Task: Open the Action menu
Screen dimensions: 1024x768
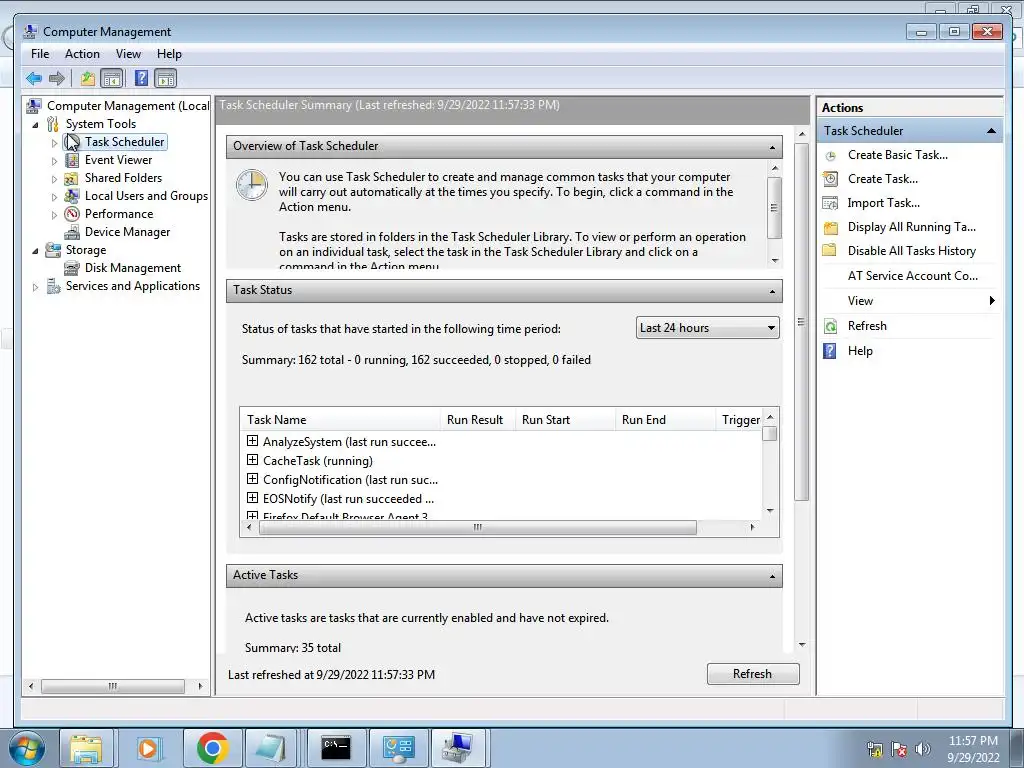Action: click(x=82, y=54)
